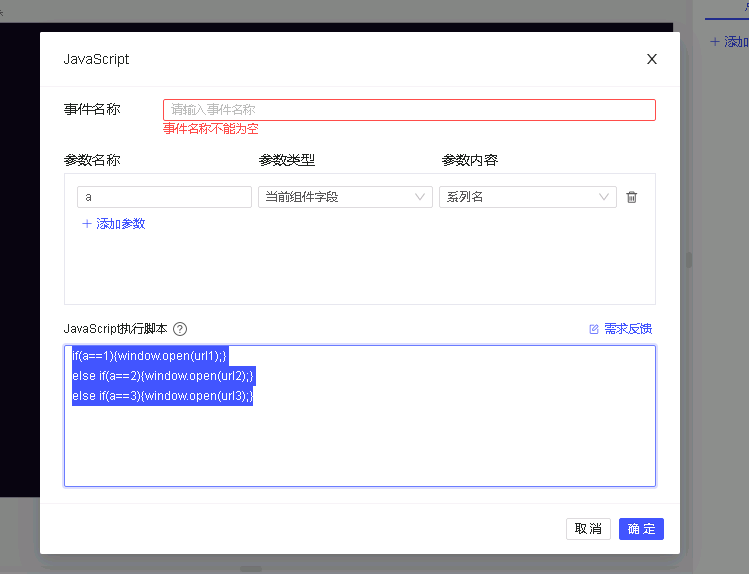Viewport: 749px width, 574px height.
Task: Open the 需求反馈 feedback link
Action: coord(621,329)
